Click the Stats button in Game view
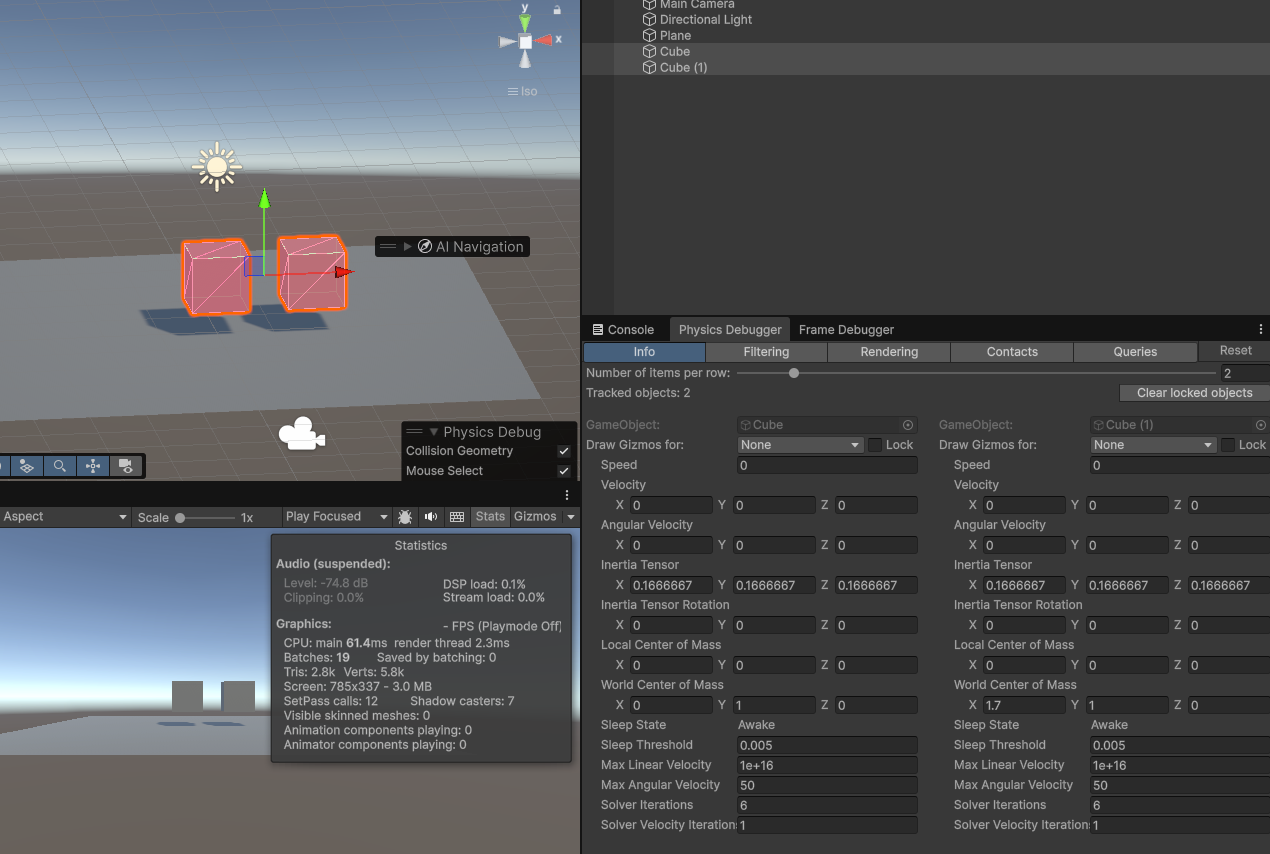 (490, 517)
